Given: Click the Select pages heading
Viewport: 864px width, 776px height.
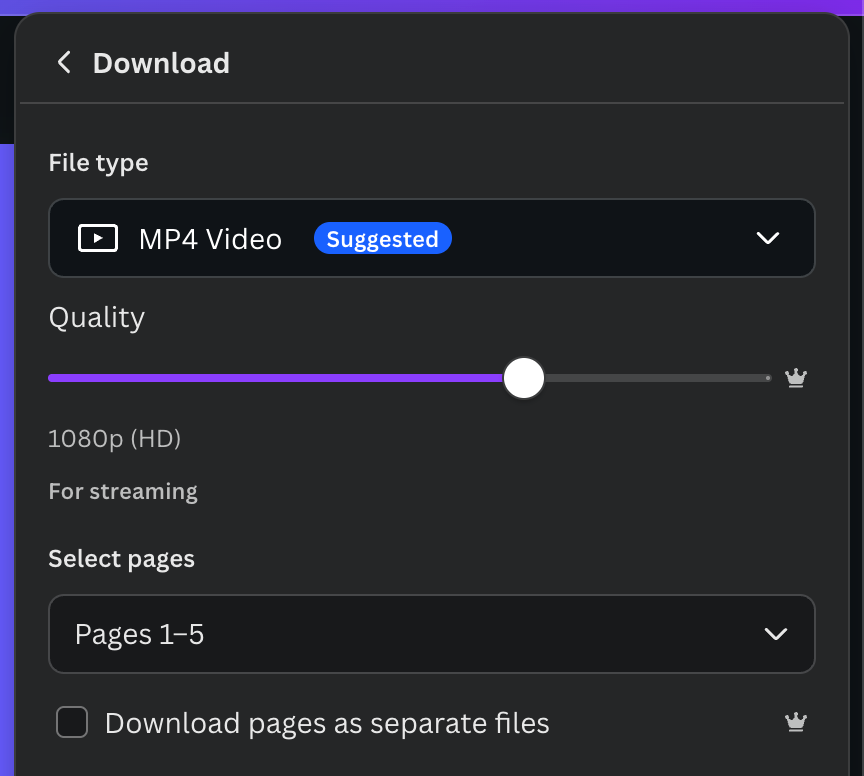Looking at the screenshot, I should 121,558.
